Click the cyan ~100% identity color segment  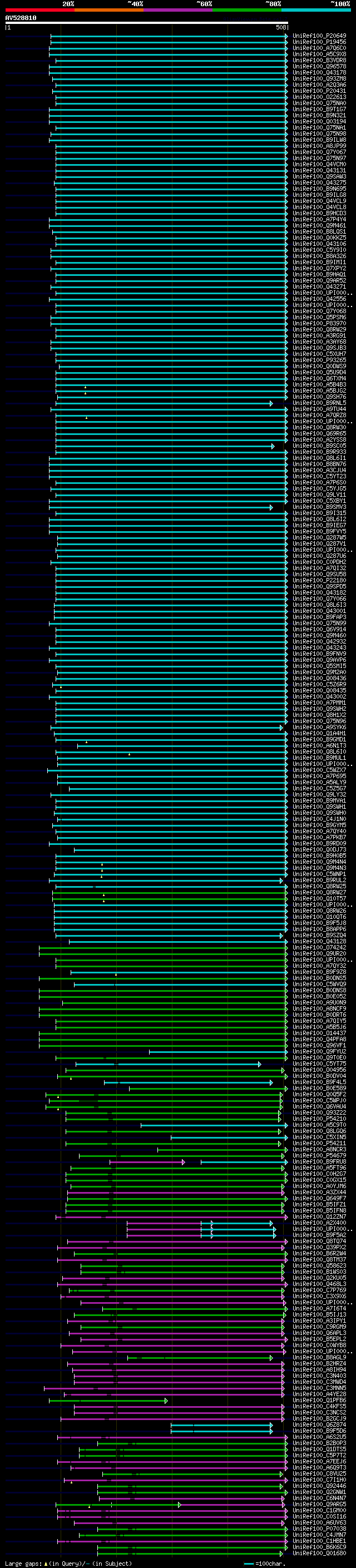(x=316, y=10)
